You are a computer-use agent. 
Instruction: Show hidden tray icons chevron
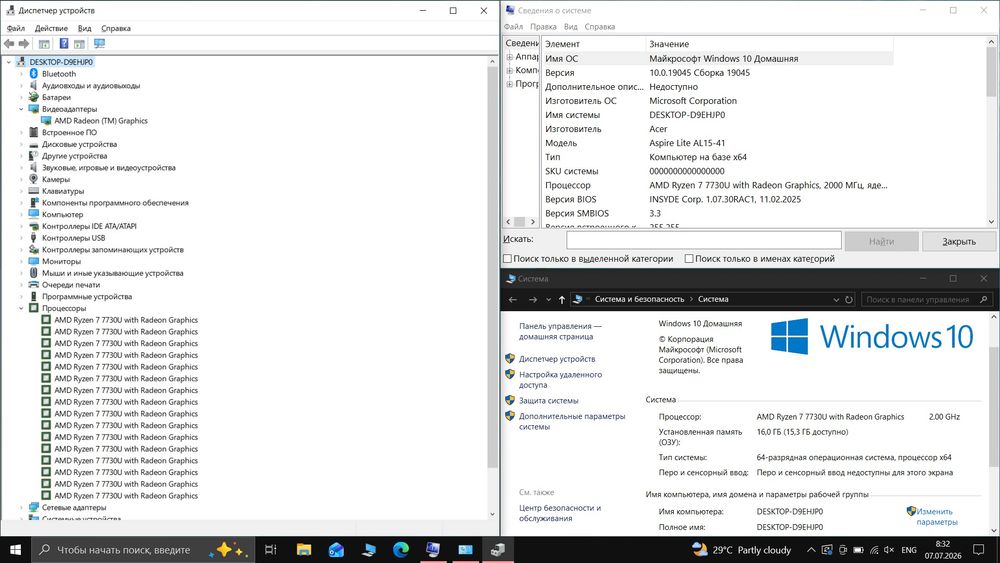click(x=811, y=550)
